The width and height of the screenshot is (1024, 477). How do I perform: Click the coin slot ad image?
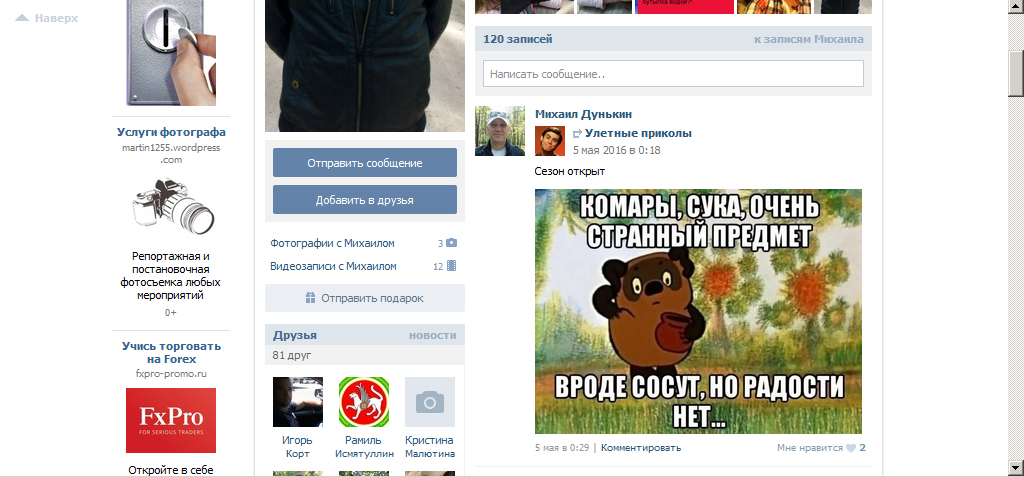(x=171, y=52)
